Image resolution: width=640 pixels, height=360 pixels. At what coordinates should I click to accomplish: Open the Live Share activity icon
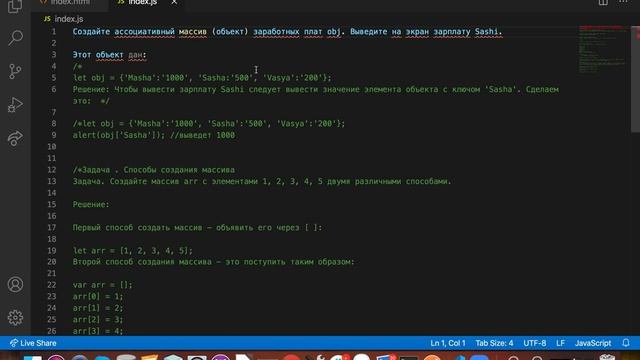tap(15, 138)
